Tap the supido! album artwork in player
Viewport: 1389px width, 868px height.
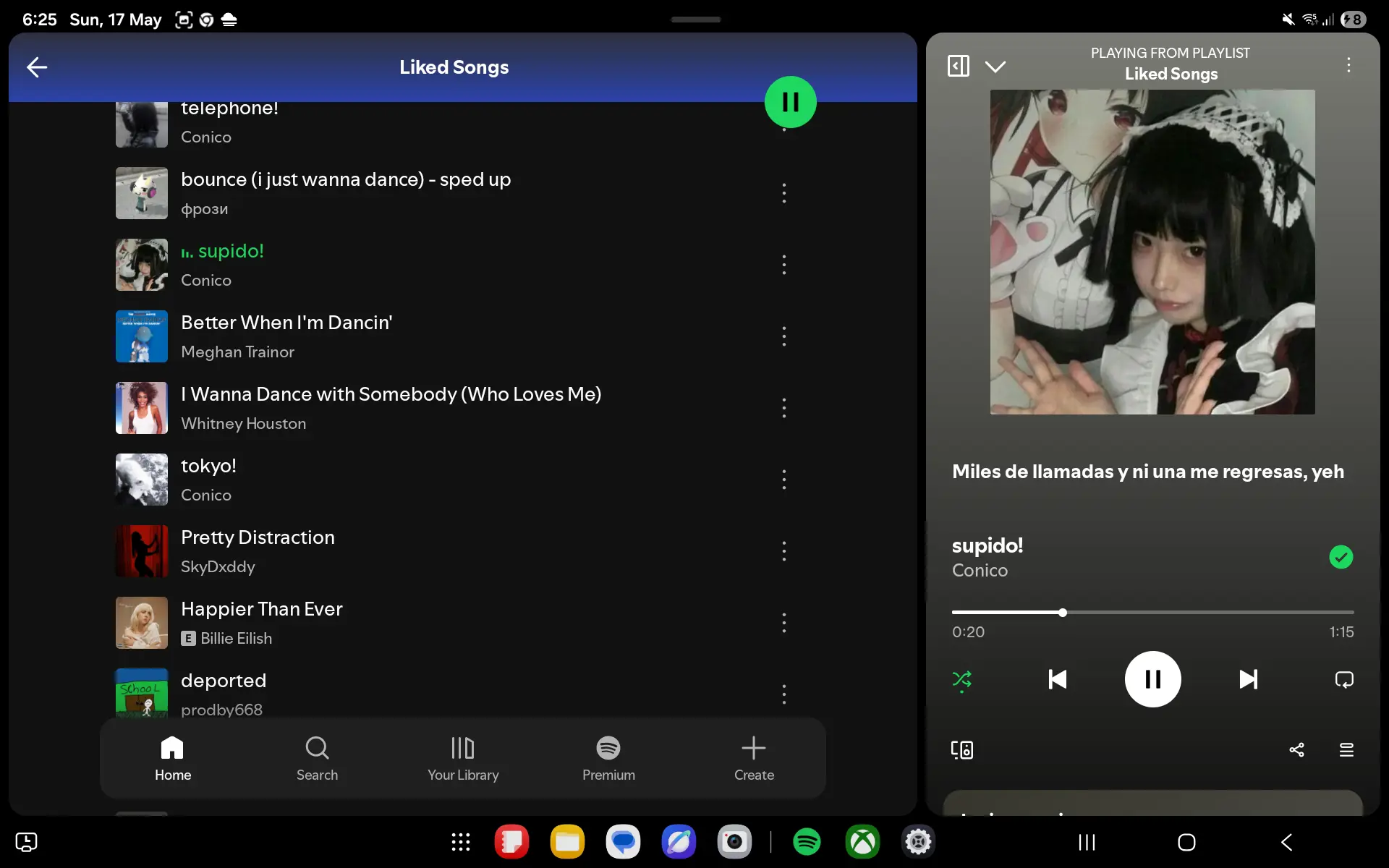1152,252
